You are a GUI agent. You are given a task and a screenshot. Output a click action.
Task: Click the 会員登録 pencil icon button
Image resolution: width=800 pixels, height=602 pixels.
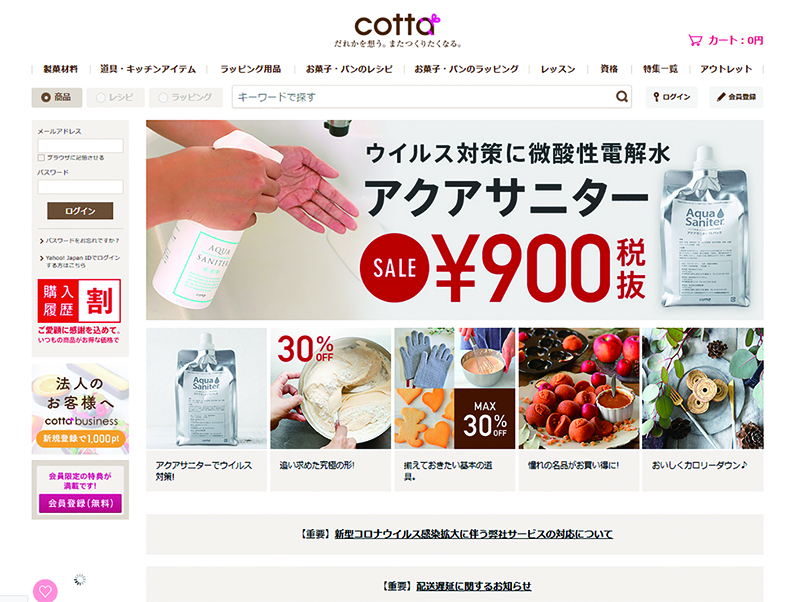click(736, 97)
